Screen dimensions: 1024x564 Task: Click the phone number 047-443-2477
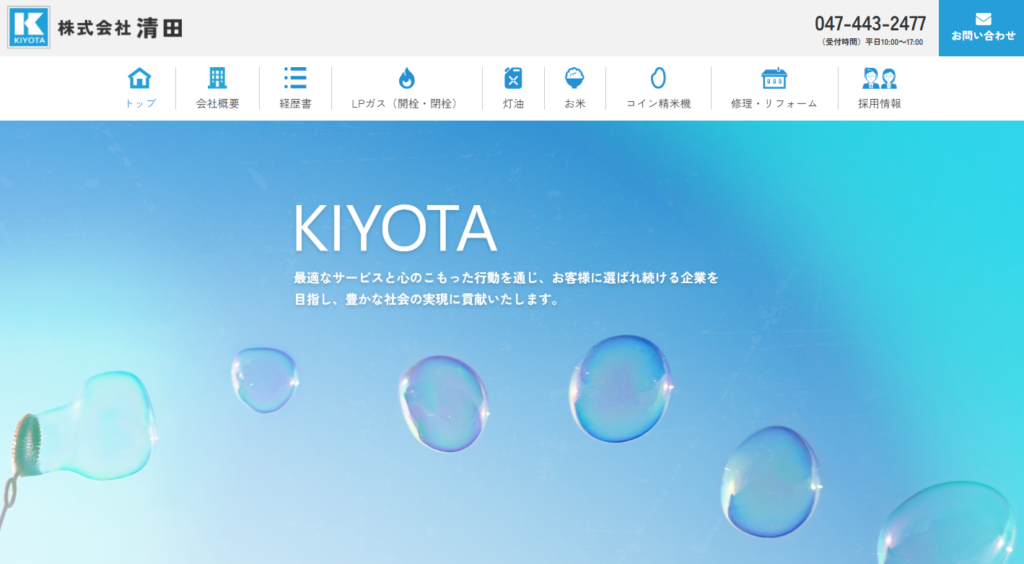870,24
